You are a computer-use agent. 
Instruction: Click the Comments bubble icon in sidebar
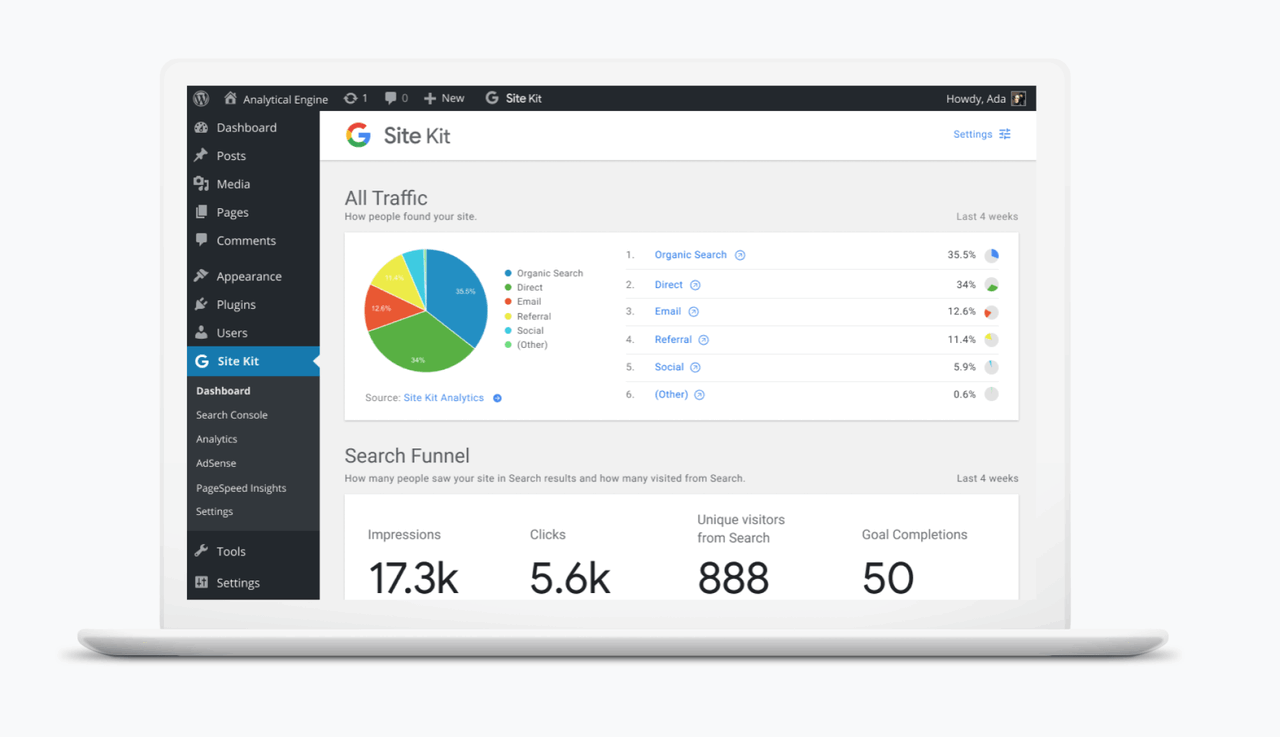click(201, 240)
